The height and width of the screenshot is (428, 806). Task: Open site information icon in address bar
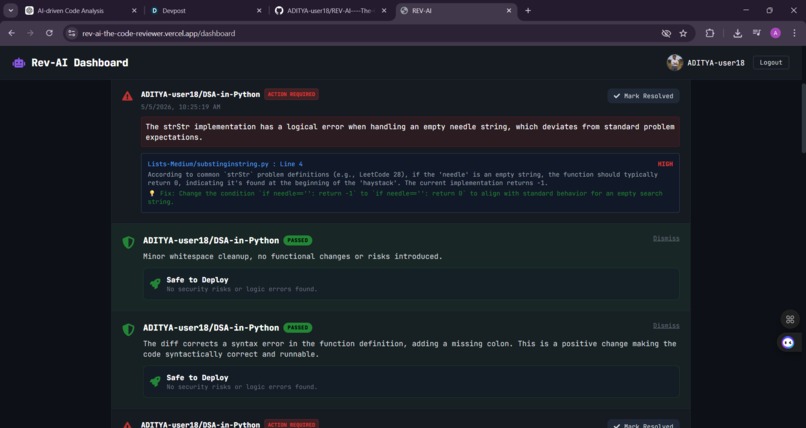72,33
